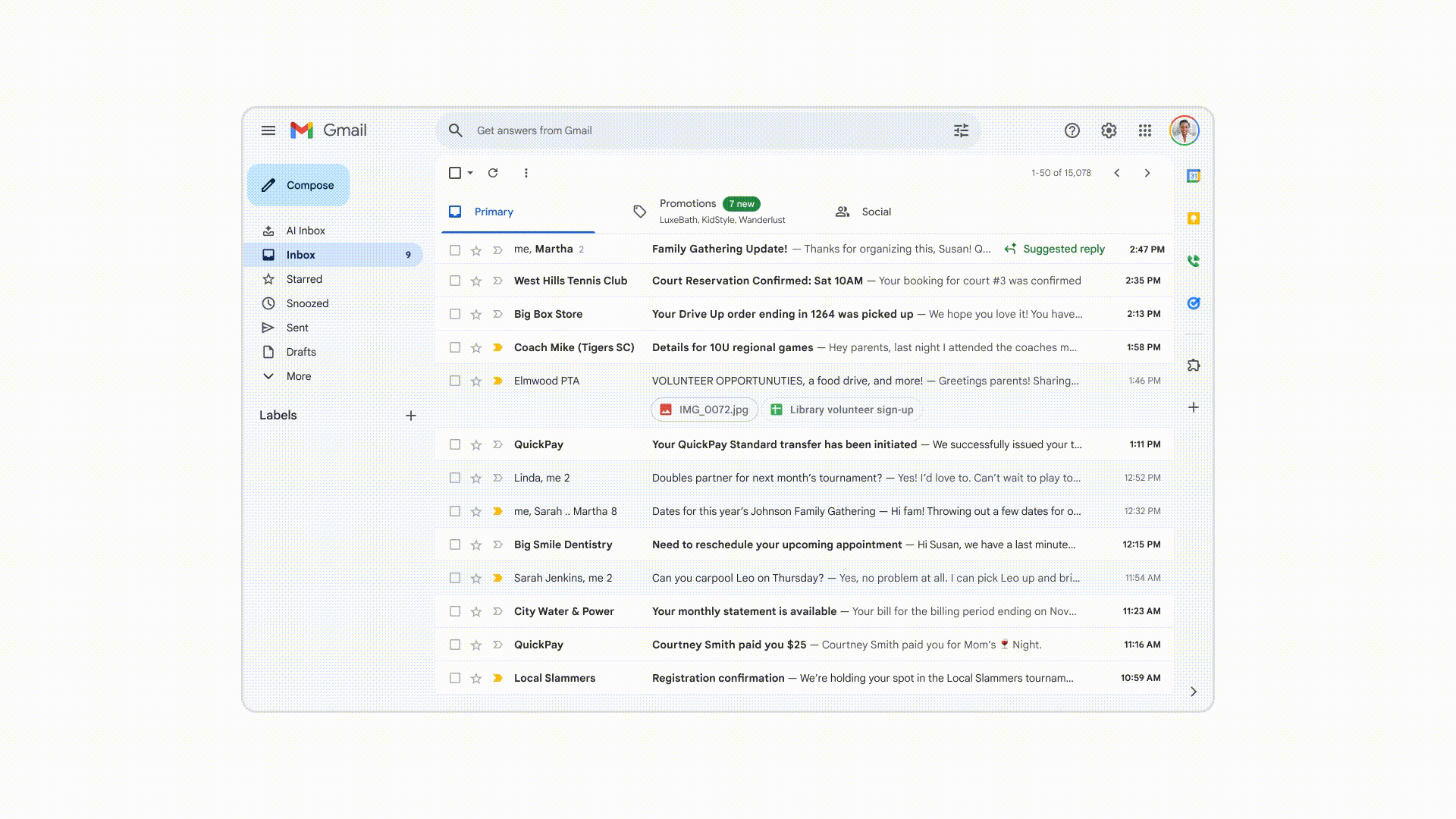Click the Compose button
This screenshot has width=1456, height=819.
[297, 184]
